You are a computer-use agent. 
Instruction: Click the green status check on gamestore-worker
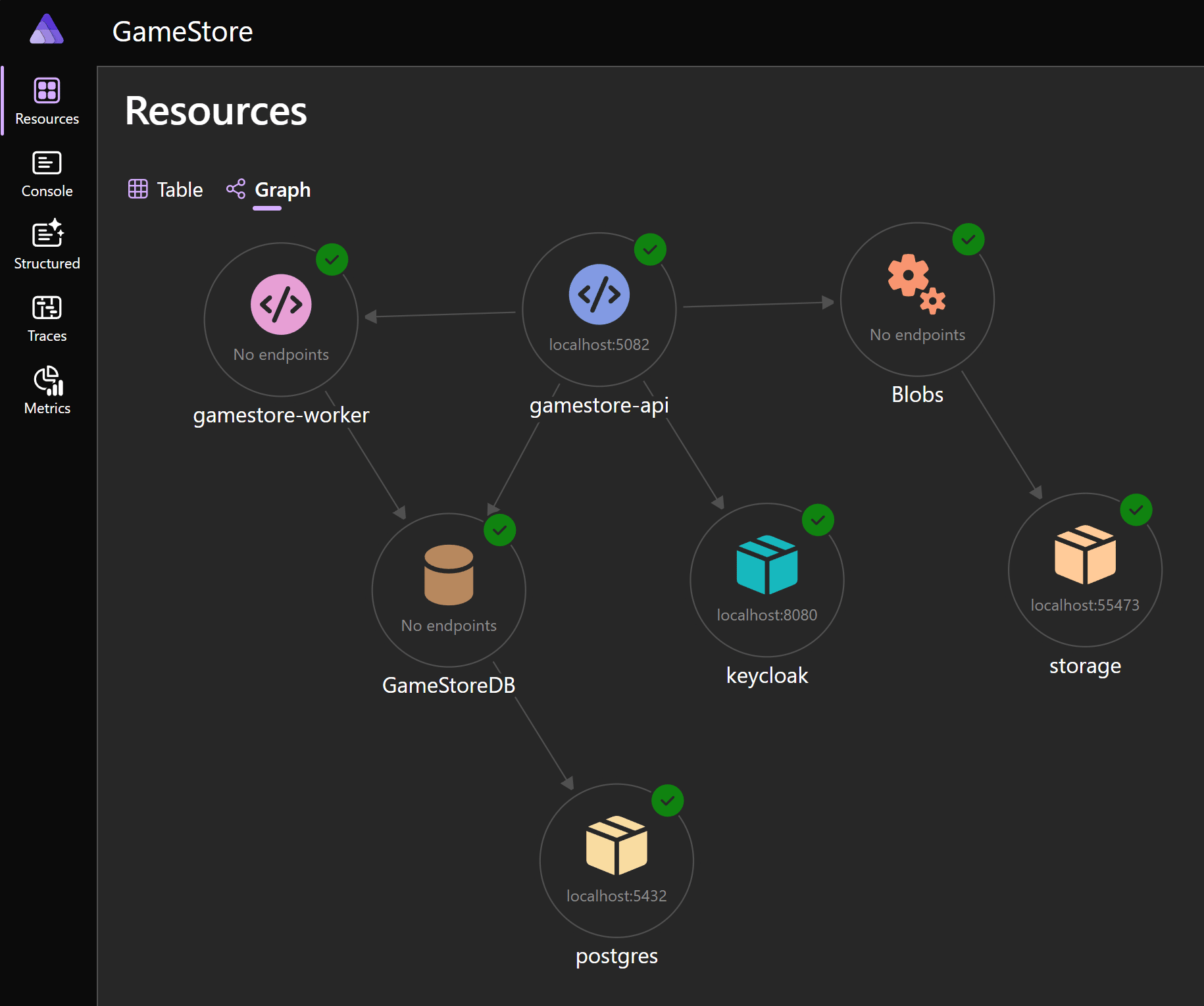click(332, 260)
